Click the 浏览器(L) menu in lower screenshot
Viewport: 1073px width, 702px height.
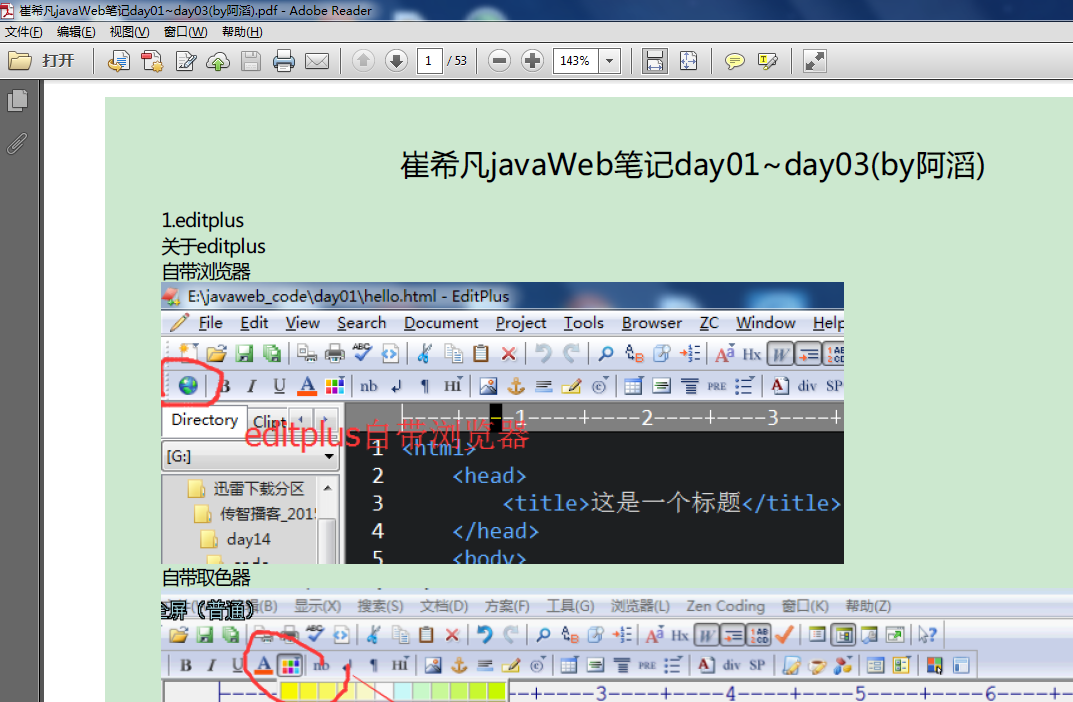(x=640, y=606)
